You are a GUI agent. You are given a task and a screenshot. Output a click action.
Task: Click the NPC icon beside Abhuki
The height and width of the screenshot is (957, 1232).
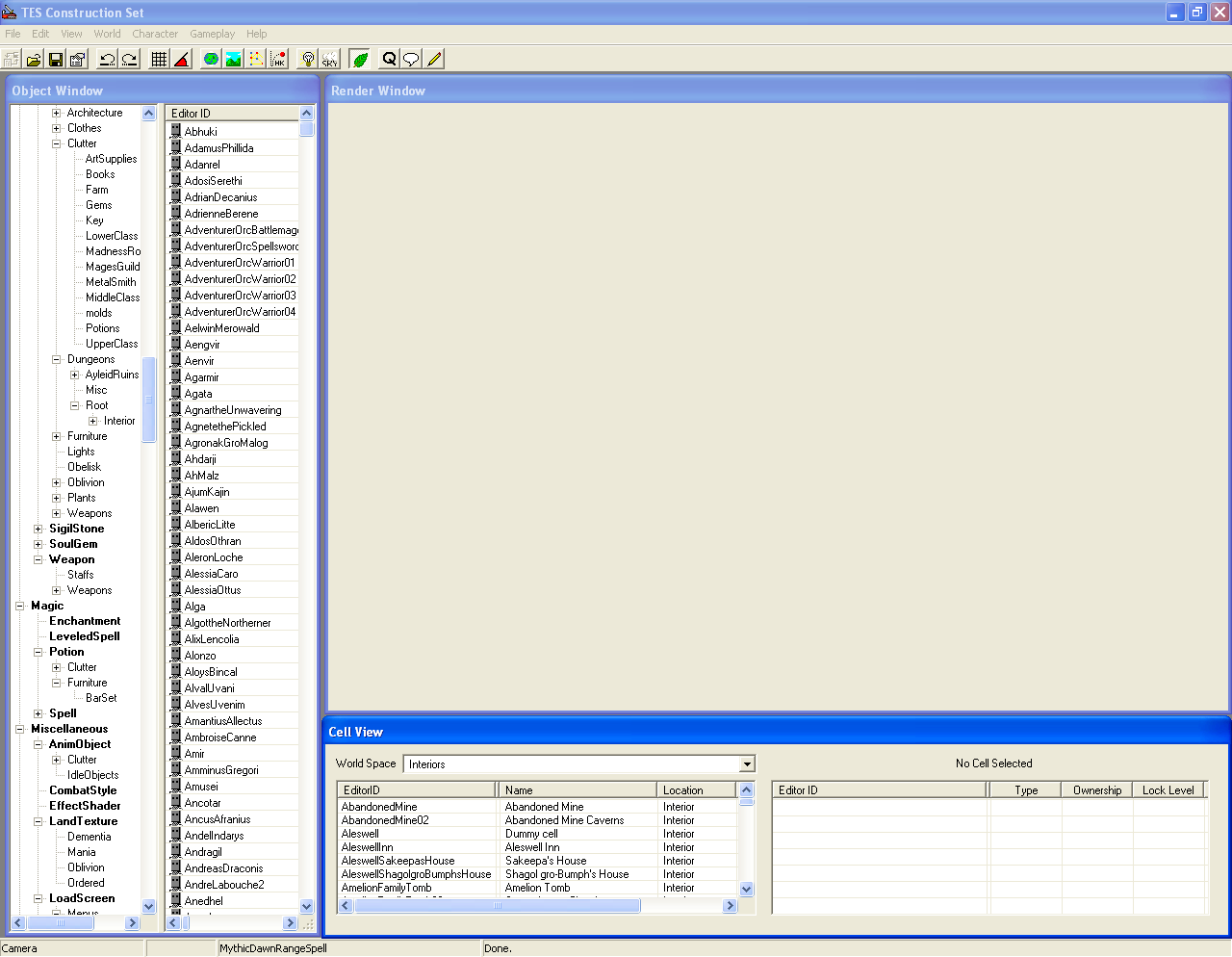coord(175,131)
